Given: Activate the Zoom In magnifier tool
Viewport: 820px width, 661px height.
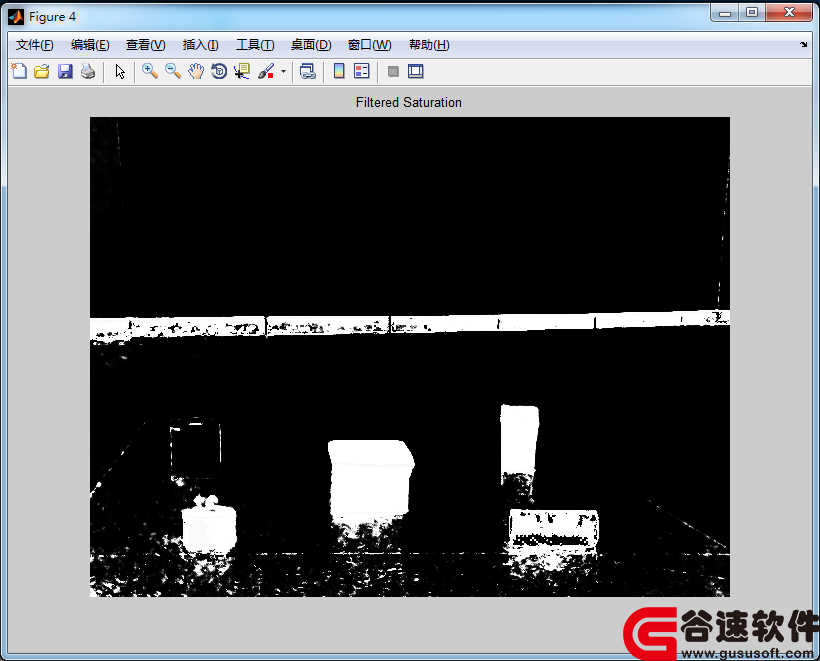Looking at the screenshot, I should 150,71.
